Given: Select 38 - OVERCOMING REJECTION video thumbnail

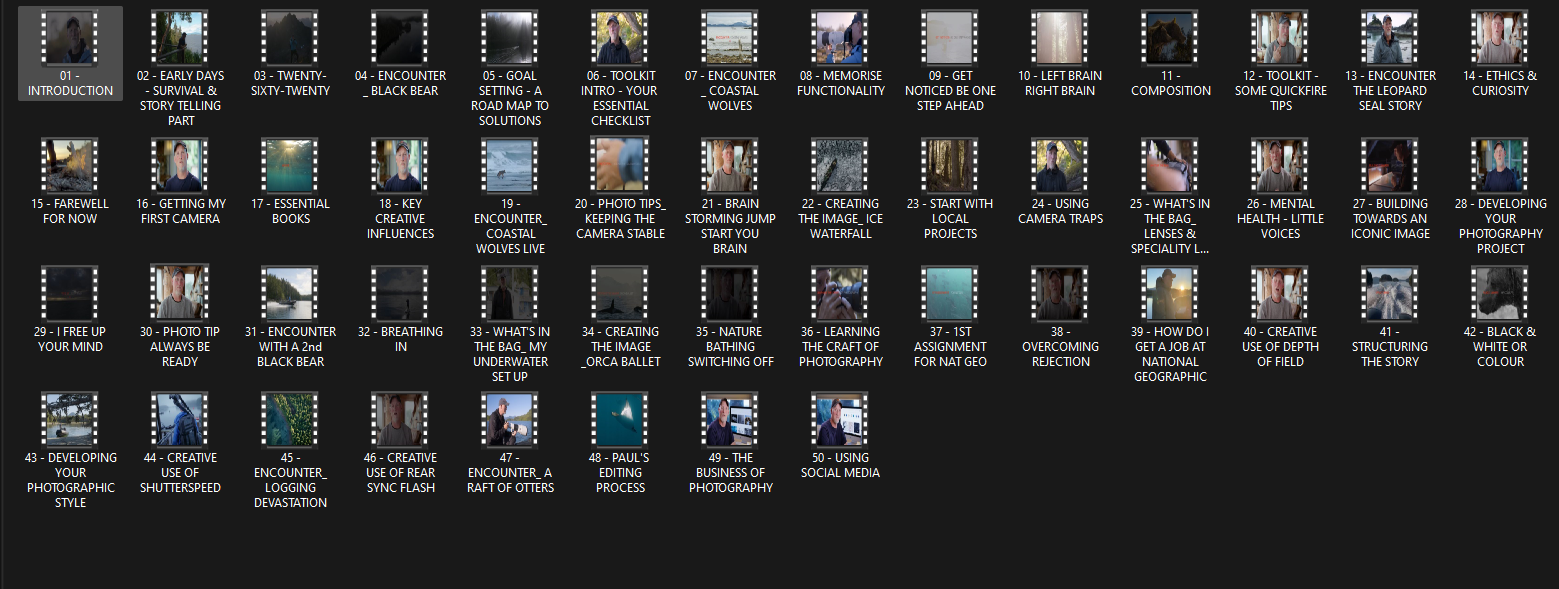Looking at the screenshot, I should pyautogui.click(x=1060, y=294).
